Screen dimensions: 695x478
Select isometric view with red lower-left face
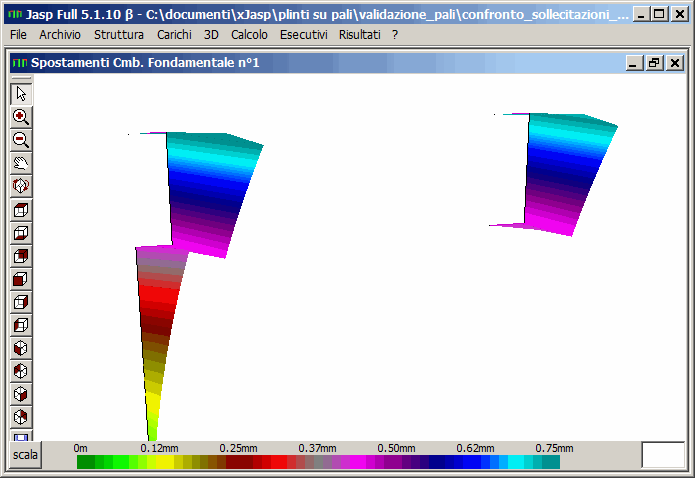[x=21, y=349]
